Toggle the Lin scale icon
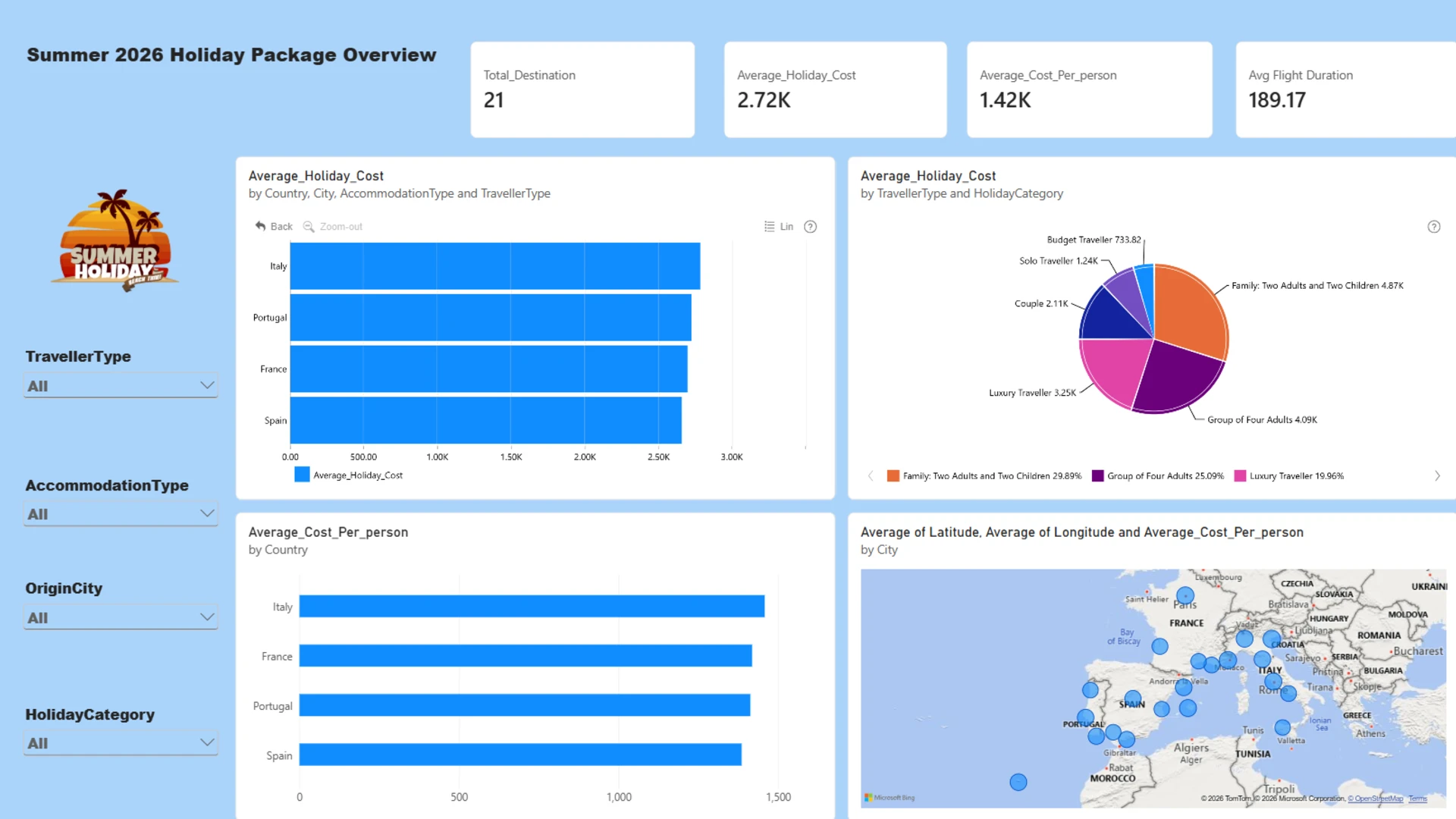The height and width of the screenshot is (819, 1456). [x=770, y=226]
